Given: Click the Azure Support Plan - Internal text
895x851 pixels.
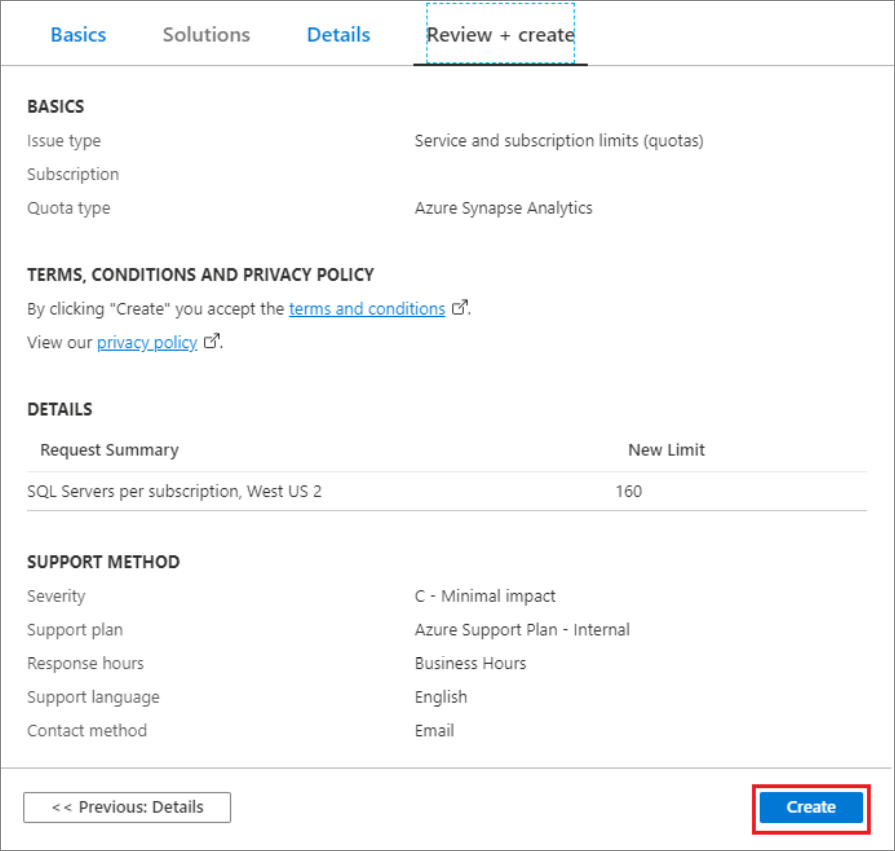Looking at the screenshot, I should point(523,629).
